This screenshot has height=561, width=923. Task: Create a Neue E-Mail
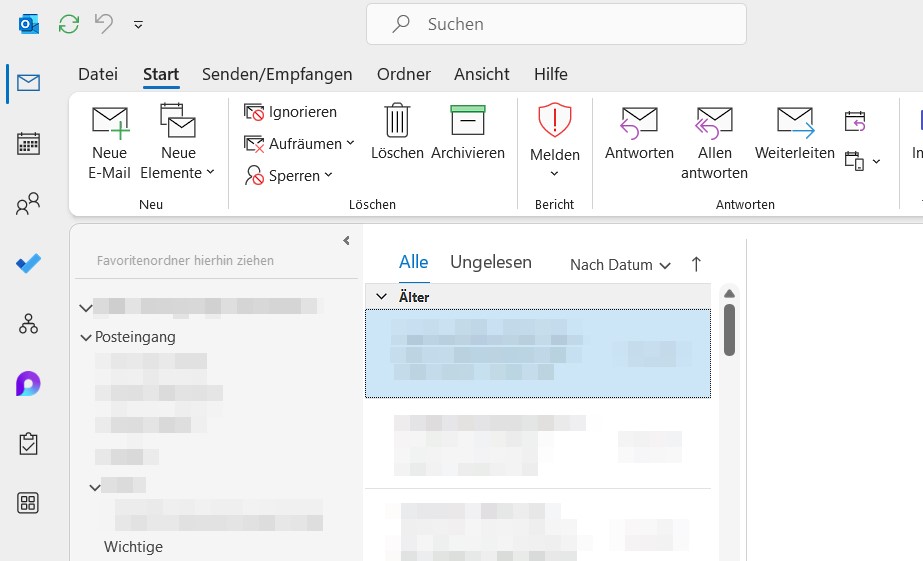109,143
